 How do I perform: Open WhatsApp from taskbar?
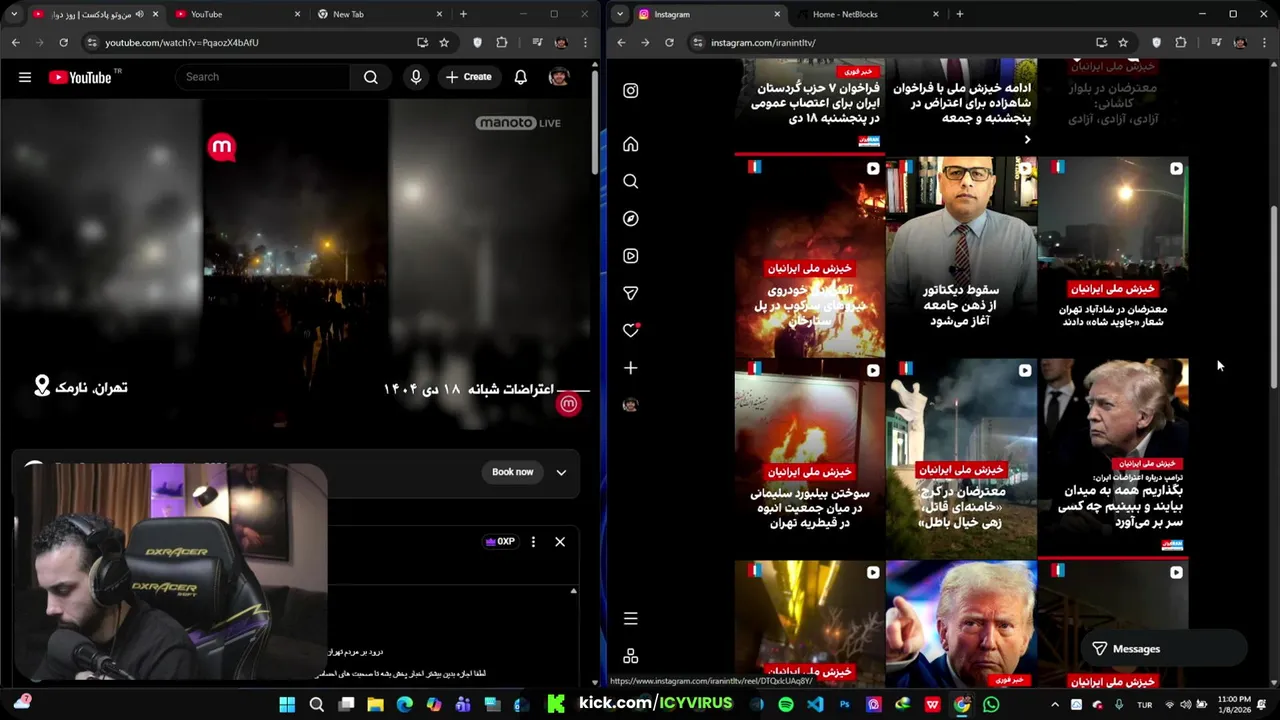click(991, 705)
